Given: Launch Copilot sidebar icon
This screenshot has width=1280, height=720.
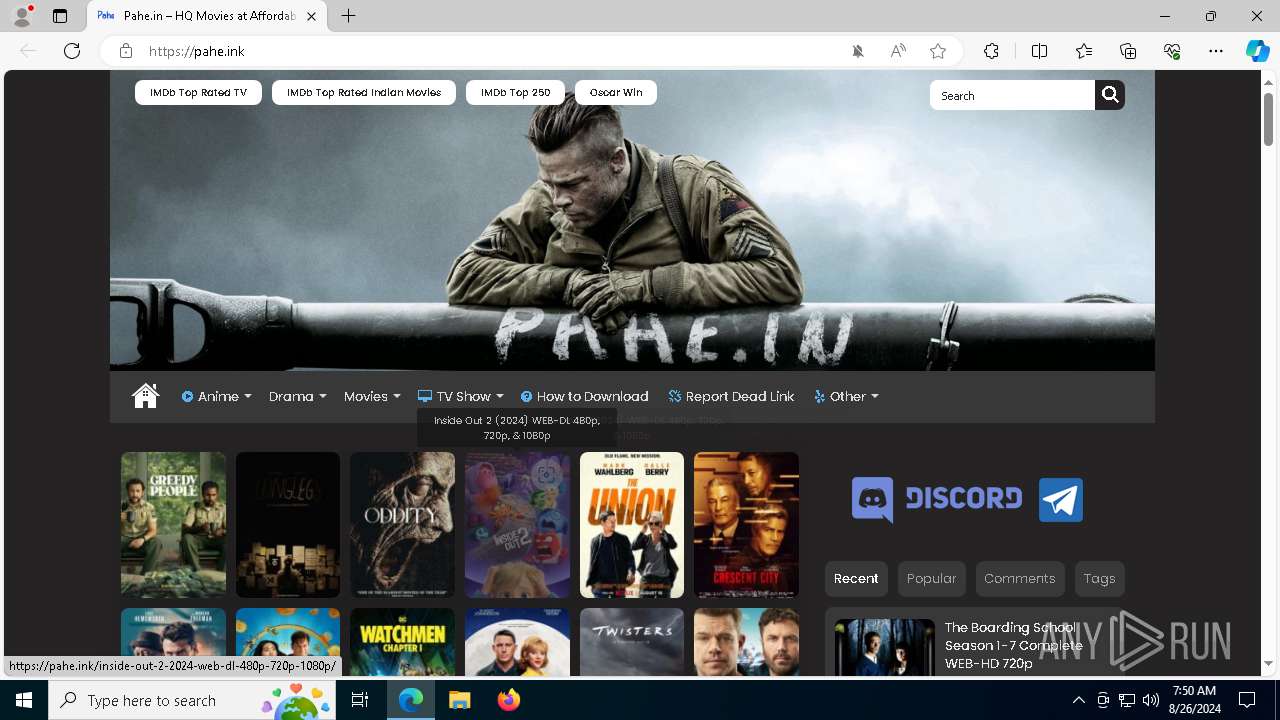Looking at the screenshot, I should (1257, 51).
